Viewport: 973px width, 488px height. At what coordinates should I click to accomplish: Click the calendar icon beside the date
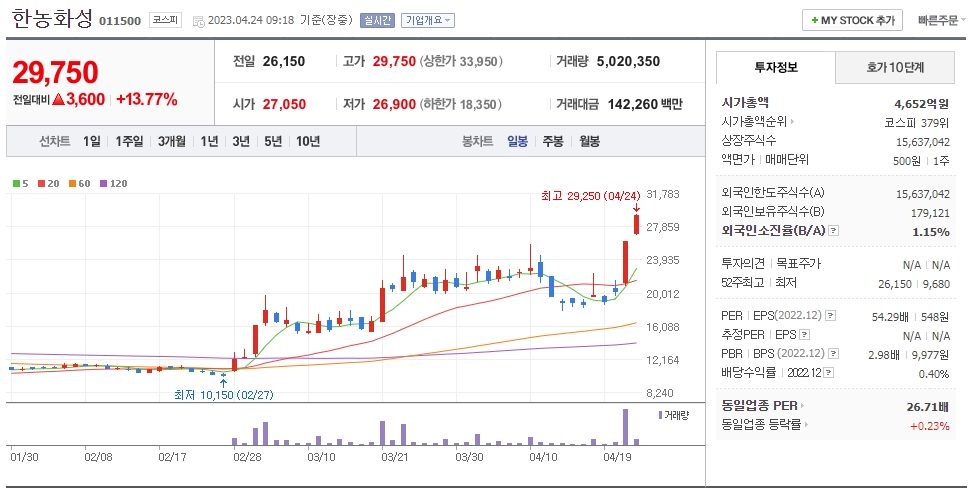click(x=199, y=21)
